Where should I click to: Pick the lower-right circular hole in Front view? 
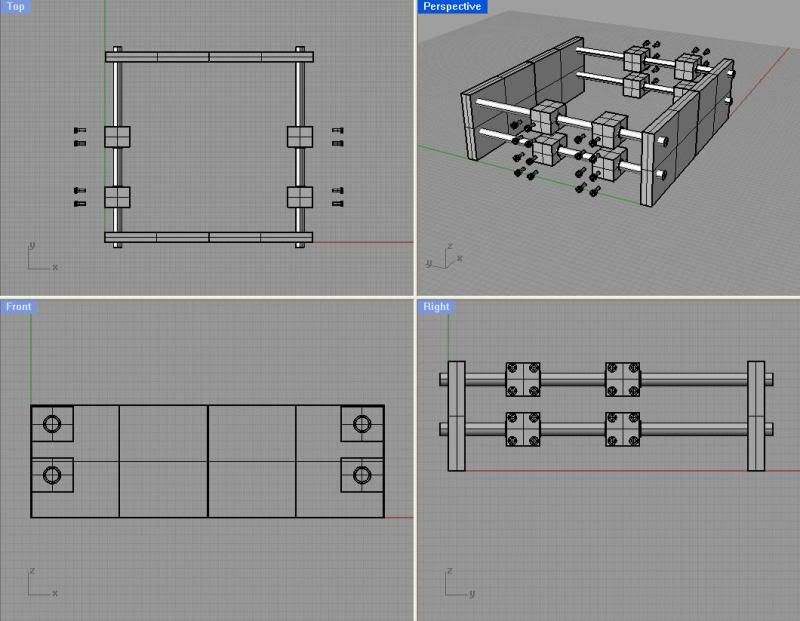(x=362, y=473)
